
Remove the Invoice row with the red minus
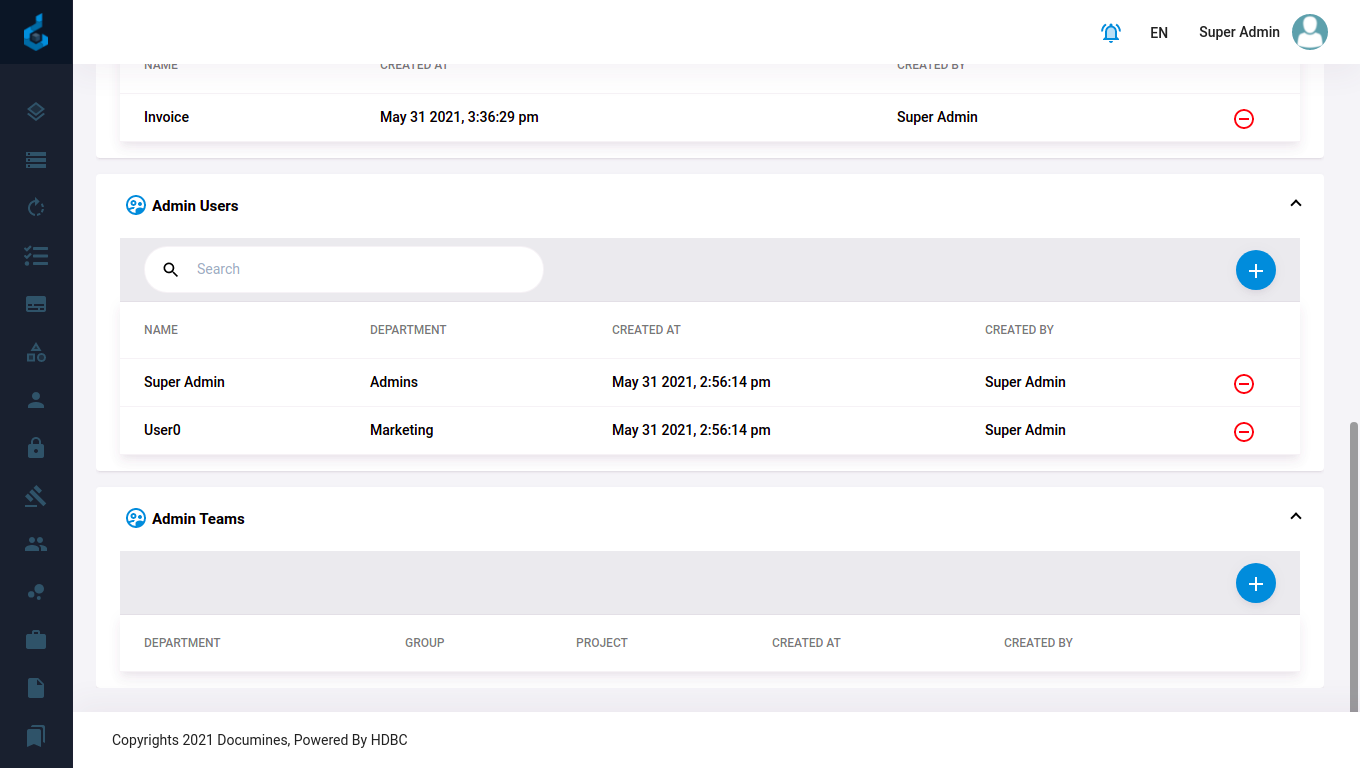coord(1244,119)
